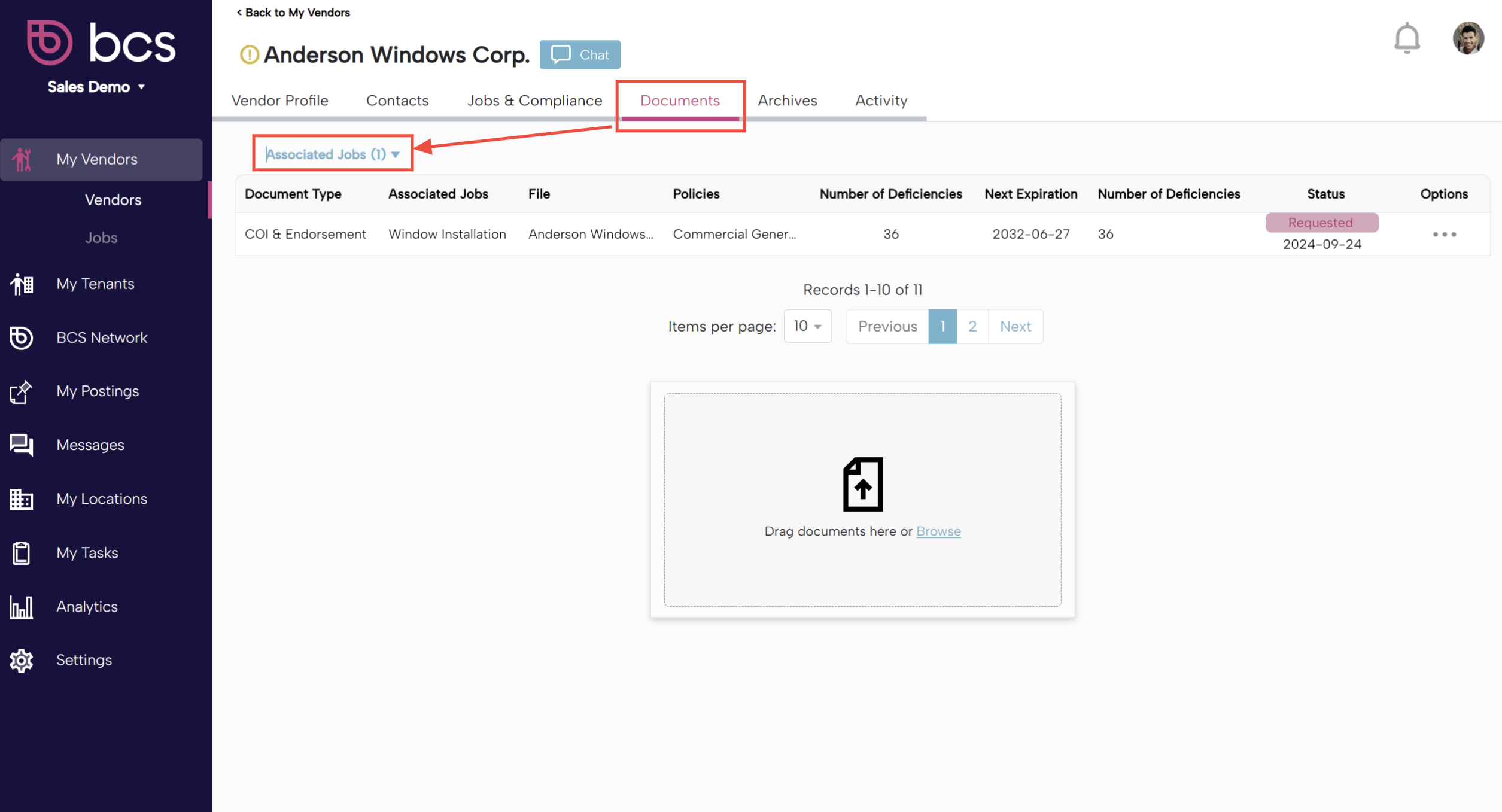
Task: Click the BCS logo in the sidebar
Action: [x=101, y=42]
